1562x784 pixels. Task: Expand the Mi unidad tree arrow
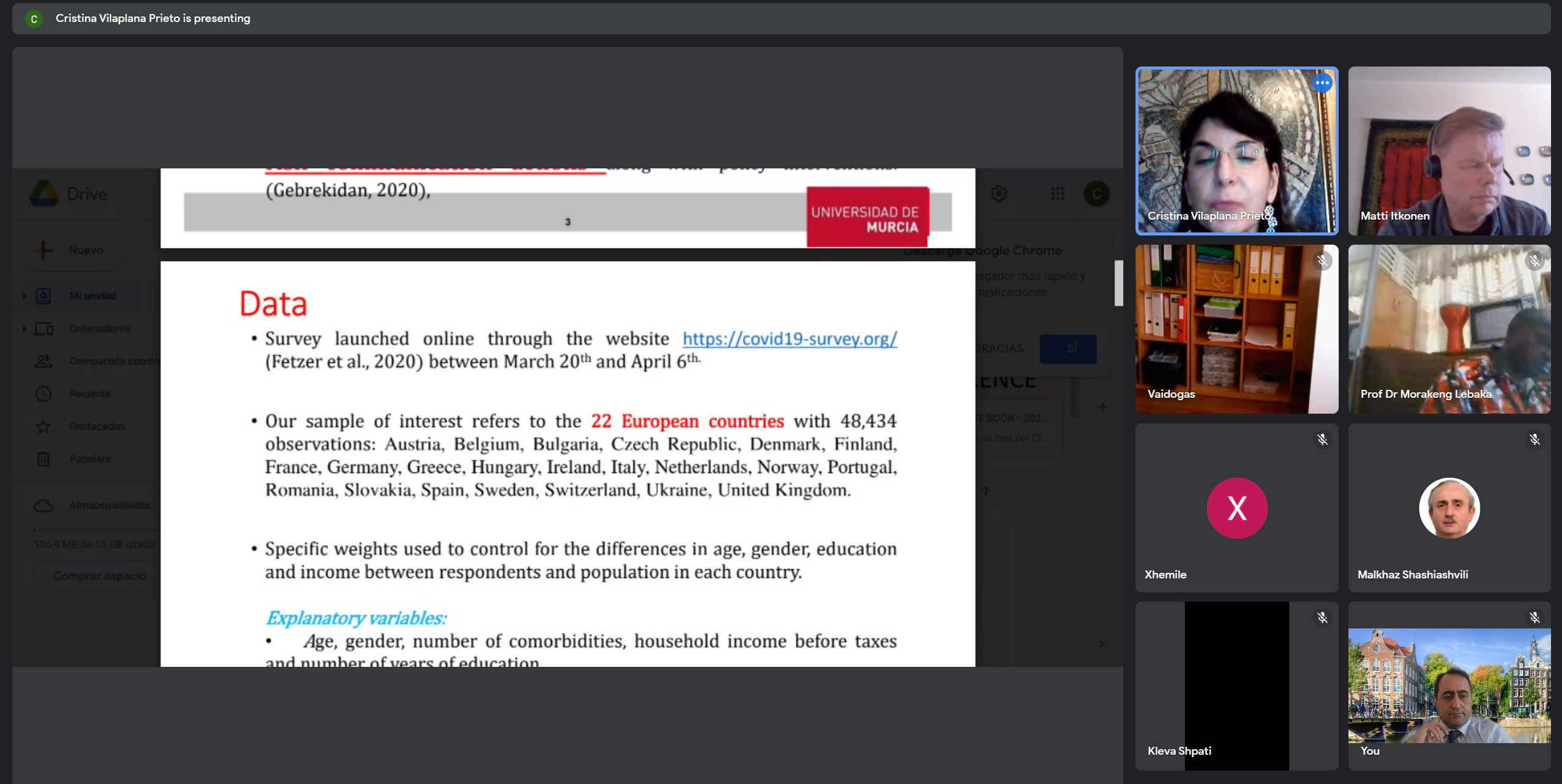point(24,297)
